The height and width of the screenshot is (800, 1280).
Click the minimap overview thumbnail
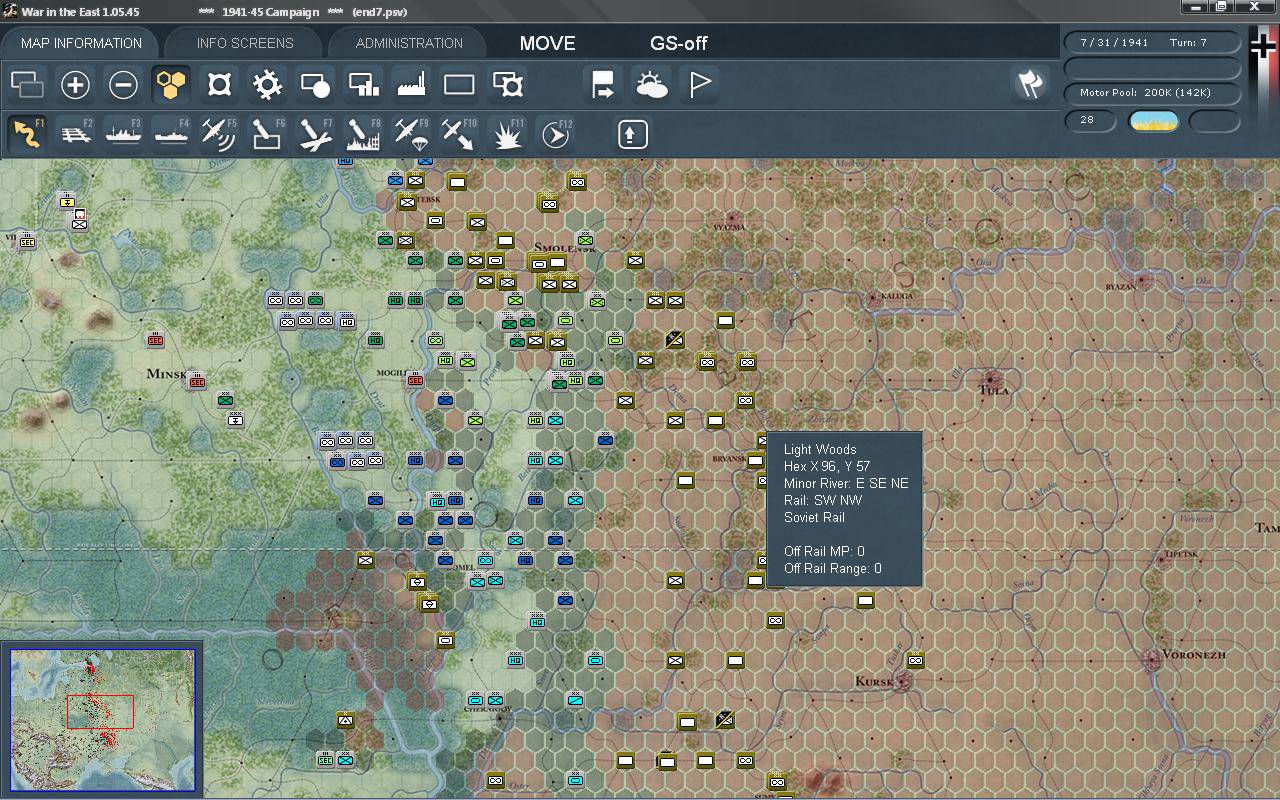click(x=102, y=718)
